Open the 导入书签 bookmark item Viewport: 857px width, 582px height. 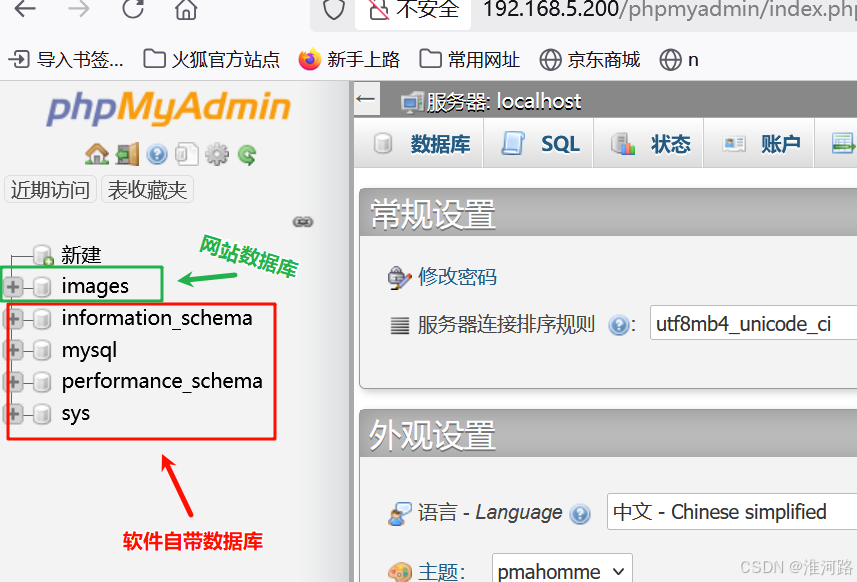(66, 60)
